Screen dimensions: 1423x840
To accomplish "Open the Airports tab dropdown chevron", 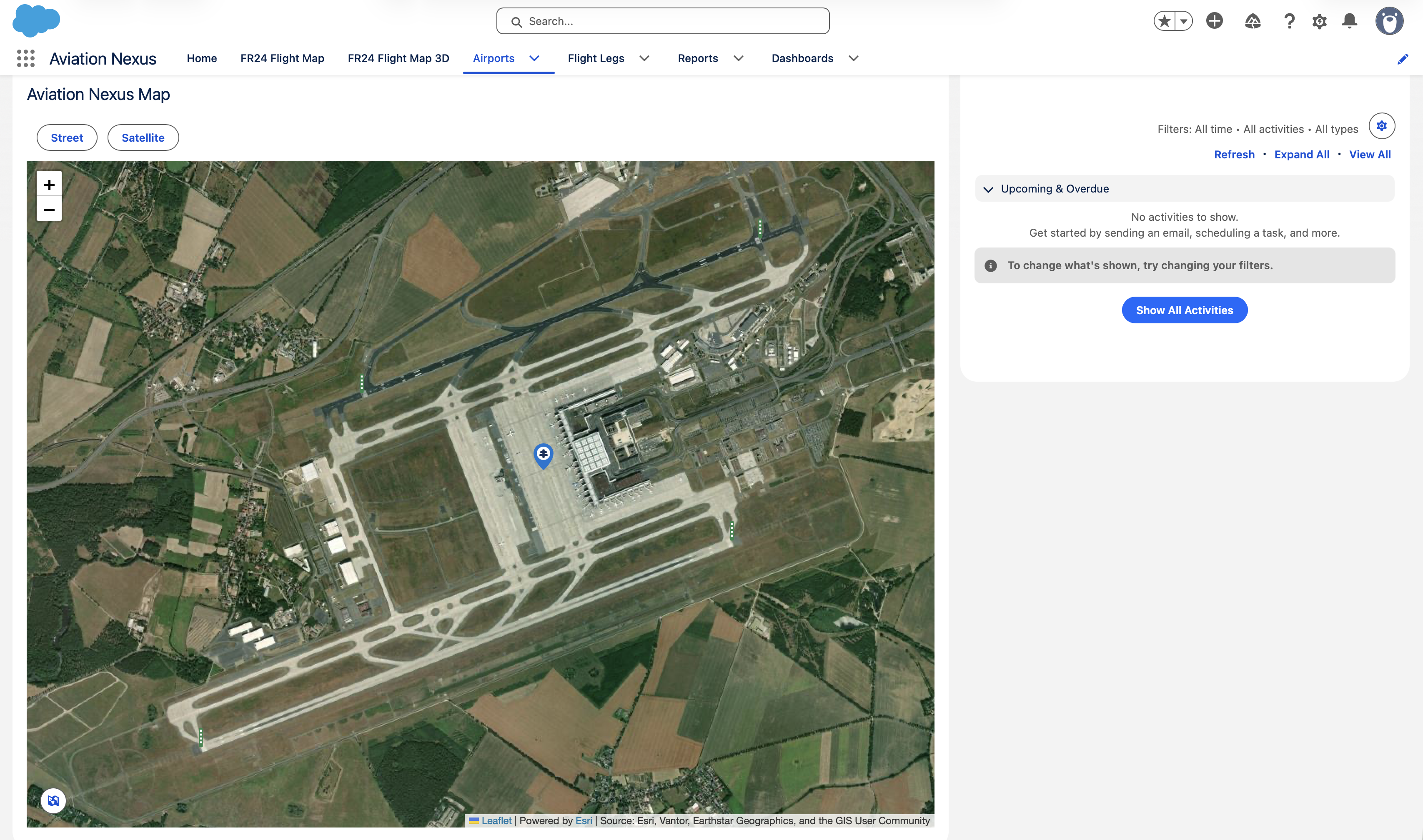I will [534, 58].
